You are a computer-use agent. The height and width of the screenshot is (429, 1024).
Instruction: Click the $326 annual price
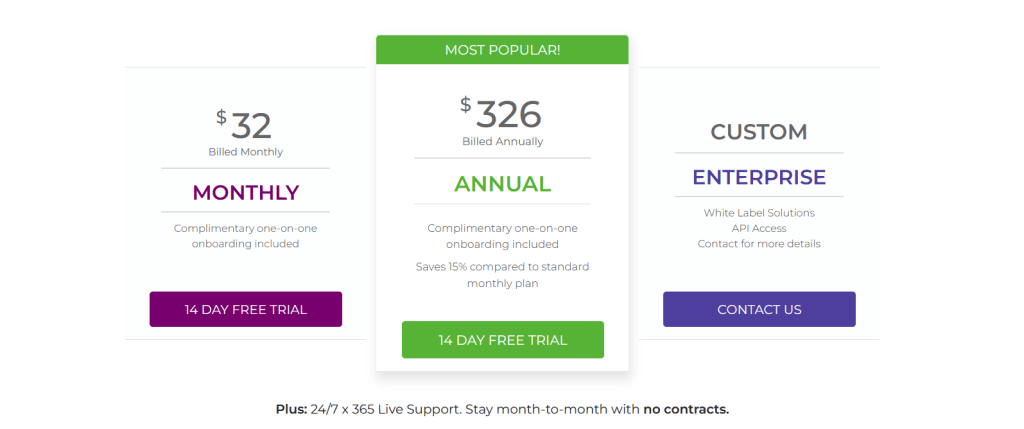tap(502, 113)
